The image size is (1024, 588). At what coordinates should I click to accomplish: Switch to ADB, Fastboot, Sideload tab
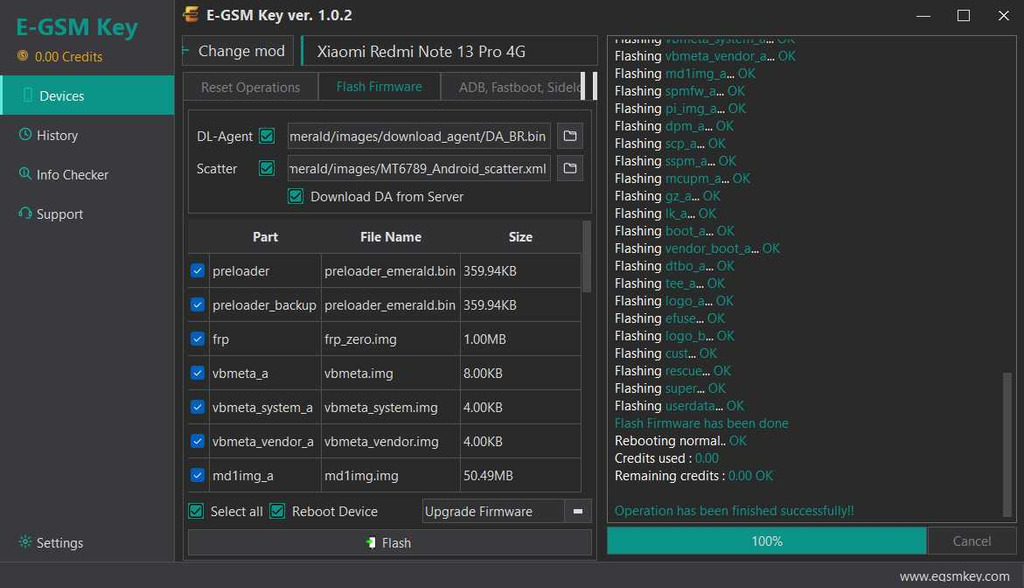(511, 87)
